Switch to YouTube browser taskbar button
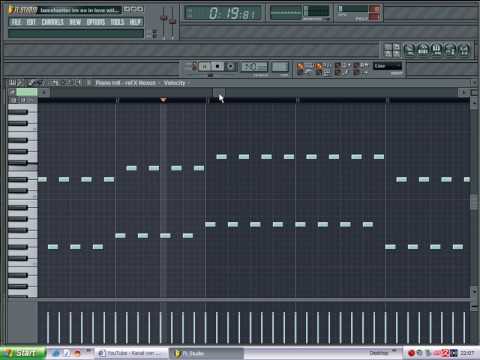The image size is (480, 360). point(130,353)
